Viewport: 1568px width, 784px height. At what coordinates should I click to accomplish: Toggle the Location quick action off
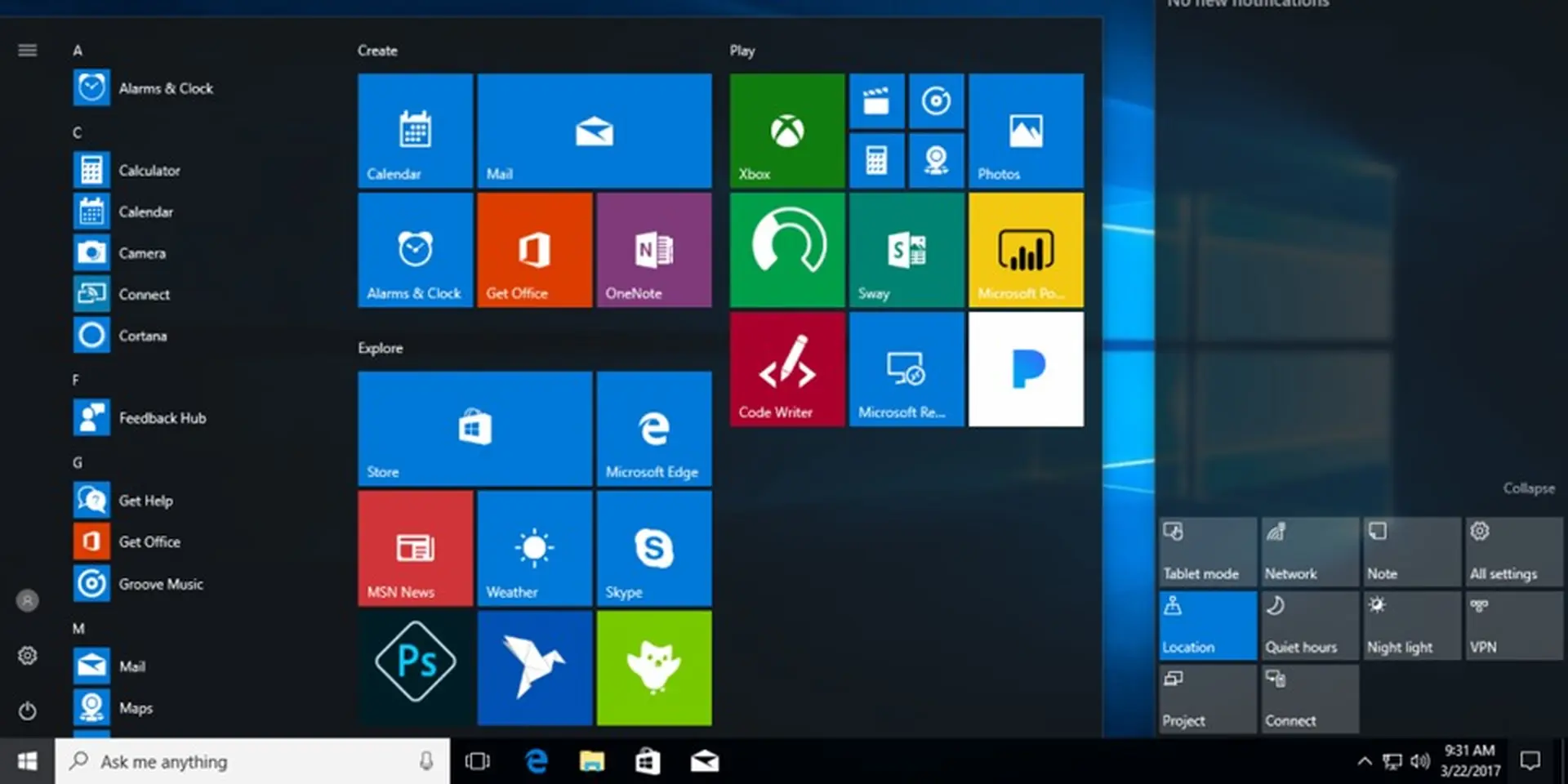(x=1206, y=625)
